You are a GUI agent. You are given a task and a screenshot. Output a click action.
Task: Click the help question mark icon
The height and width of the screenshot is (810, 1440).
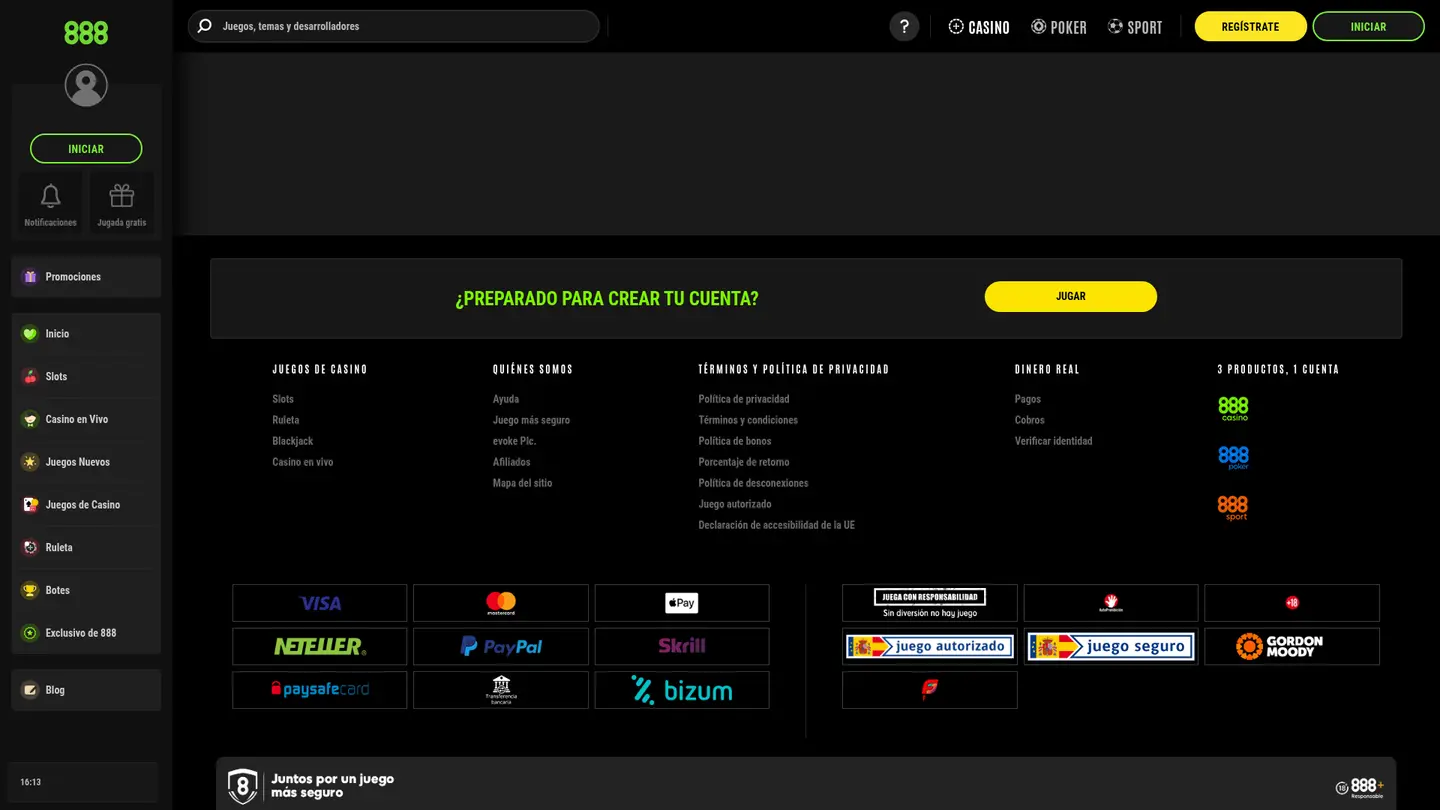904,27
